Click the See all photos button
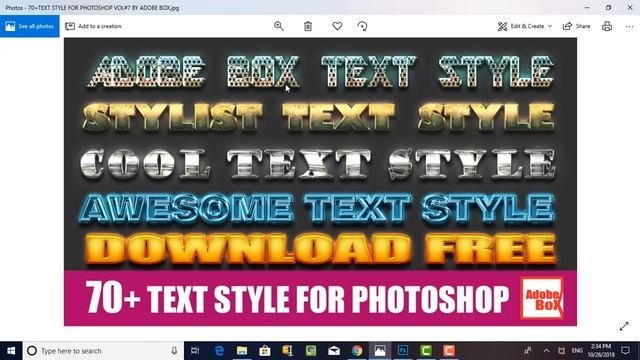Viewport: 640px width, 360px height. pos(29,26)
